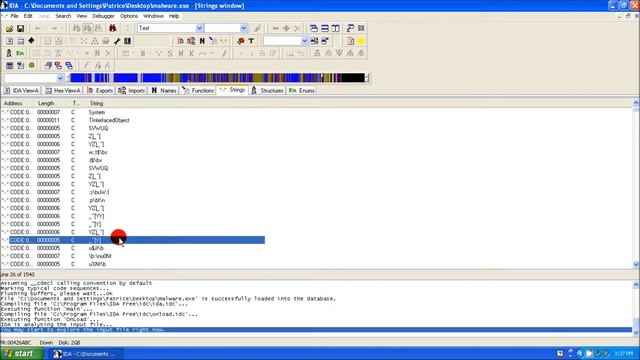Open the Windows menu

point(153,16)
